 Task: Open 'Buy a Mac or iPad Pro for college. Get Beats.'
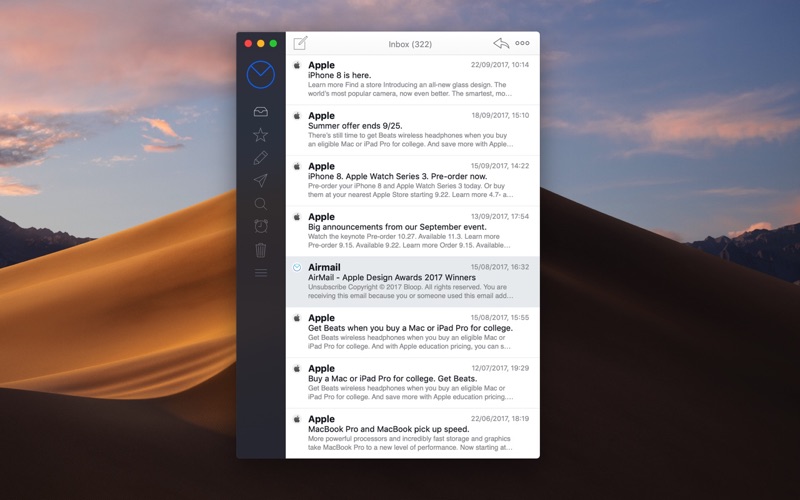pyautogui.click(x=413, y=383)
